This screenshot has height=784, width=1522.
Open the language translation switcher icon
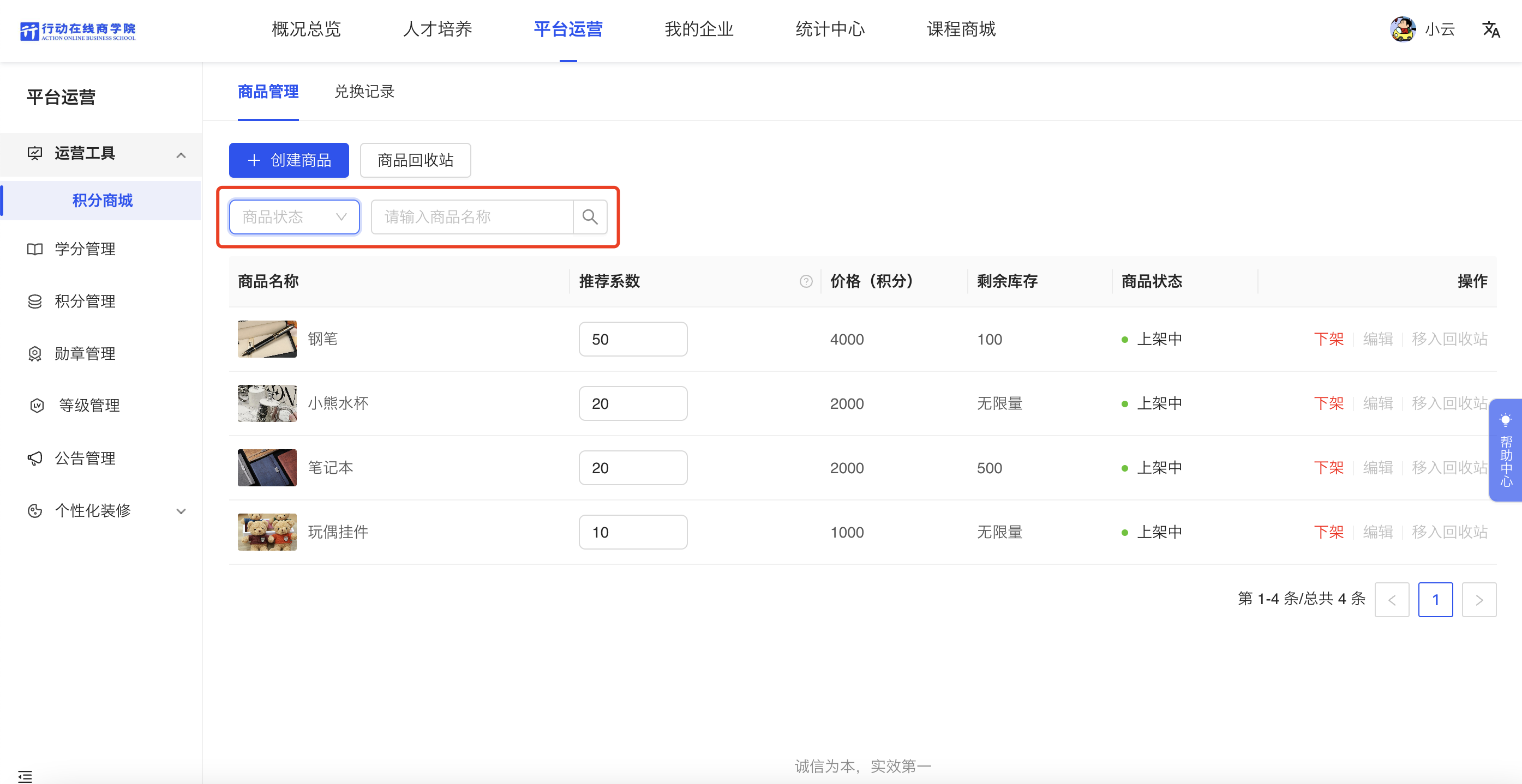(x=1491, y=29)
